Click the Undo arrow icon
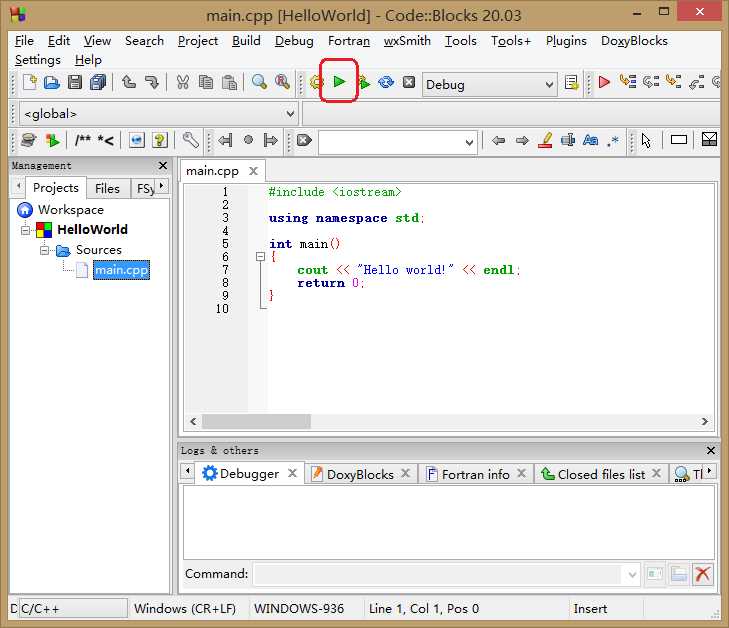Screen dimensions: 729x628 tap(129, 83)
